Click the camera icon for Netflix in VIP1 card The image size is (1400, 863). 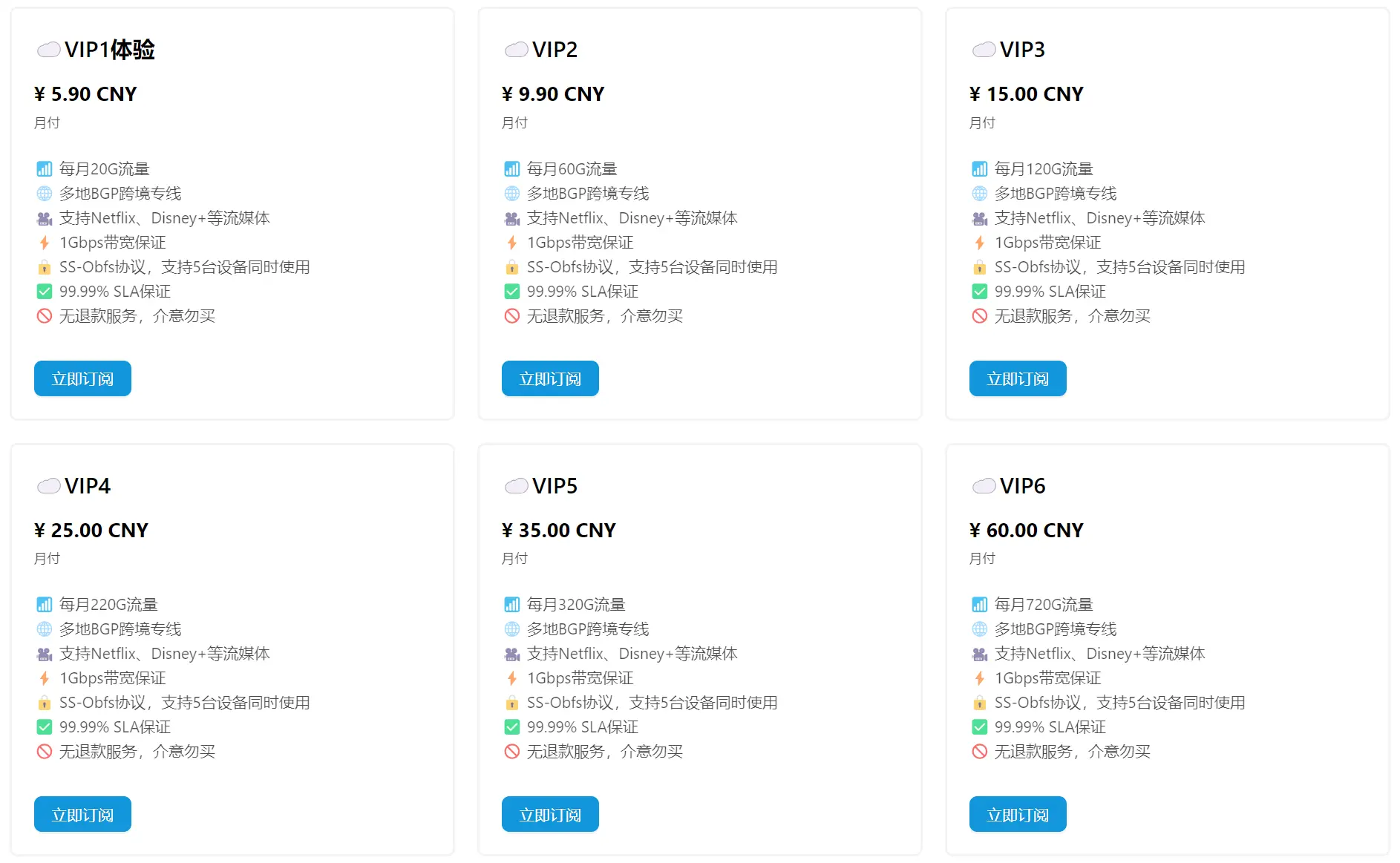click(x=45, y=218)
